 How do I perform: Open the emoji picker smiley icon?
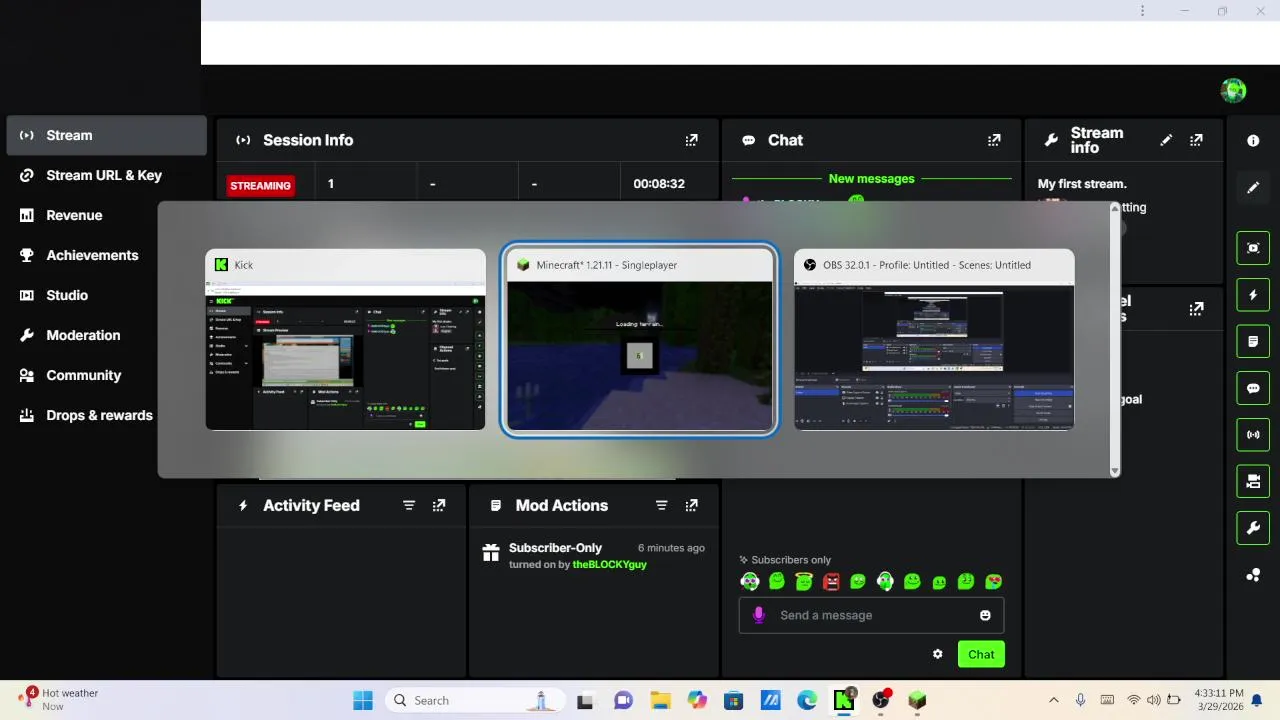pyautogui.click(x=985, y=615)
